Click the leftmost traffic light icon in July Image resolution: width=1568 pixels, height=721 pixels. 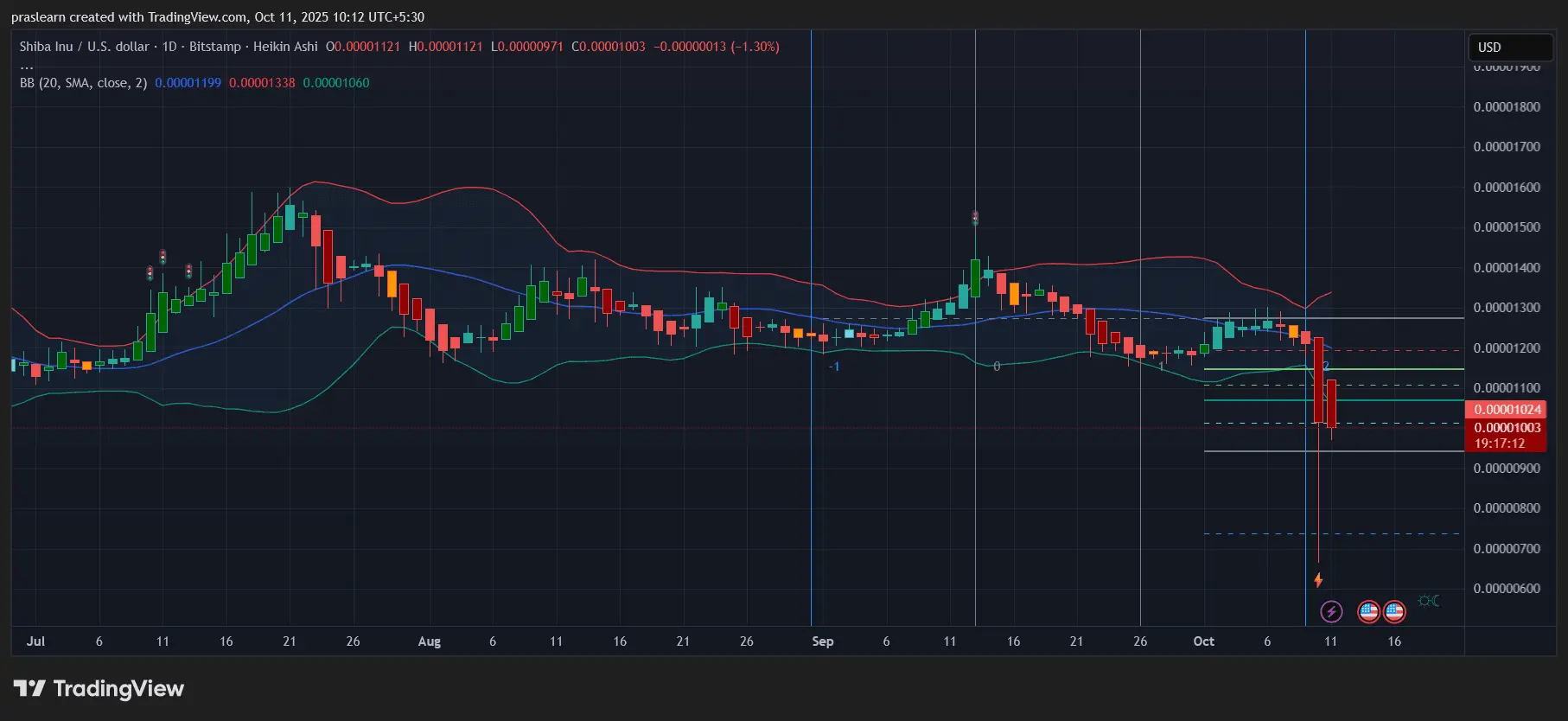point(150,273)
